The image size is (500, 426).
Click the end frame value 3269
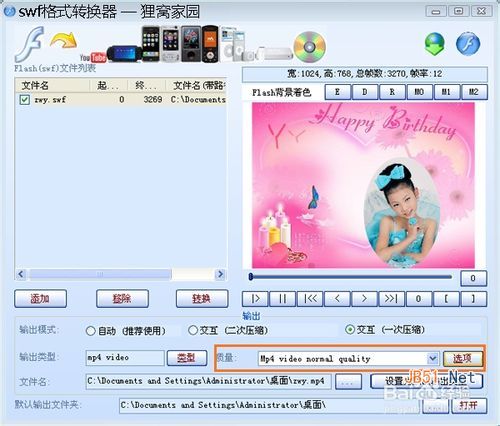pos(153,99)
